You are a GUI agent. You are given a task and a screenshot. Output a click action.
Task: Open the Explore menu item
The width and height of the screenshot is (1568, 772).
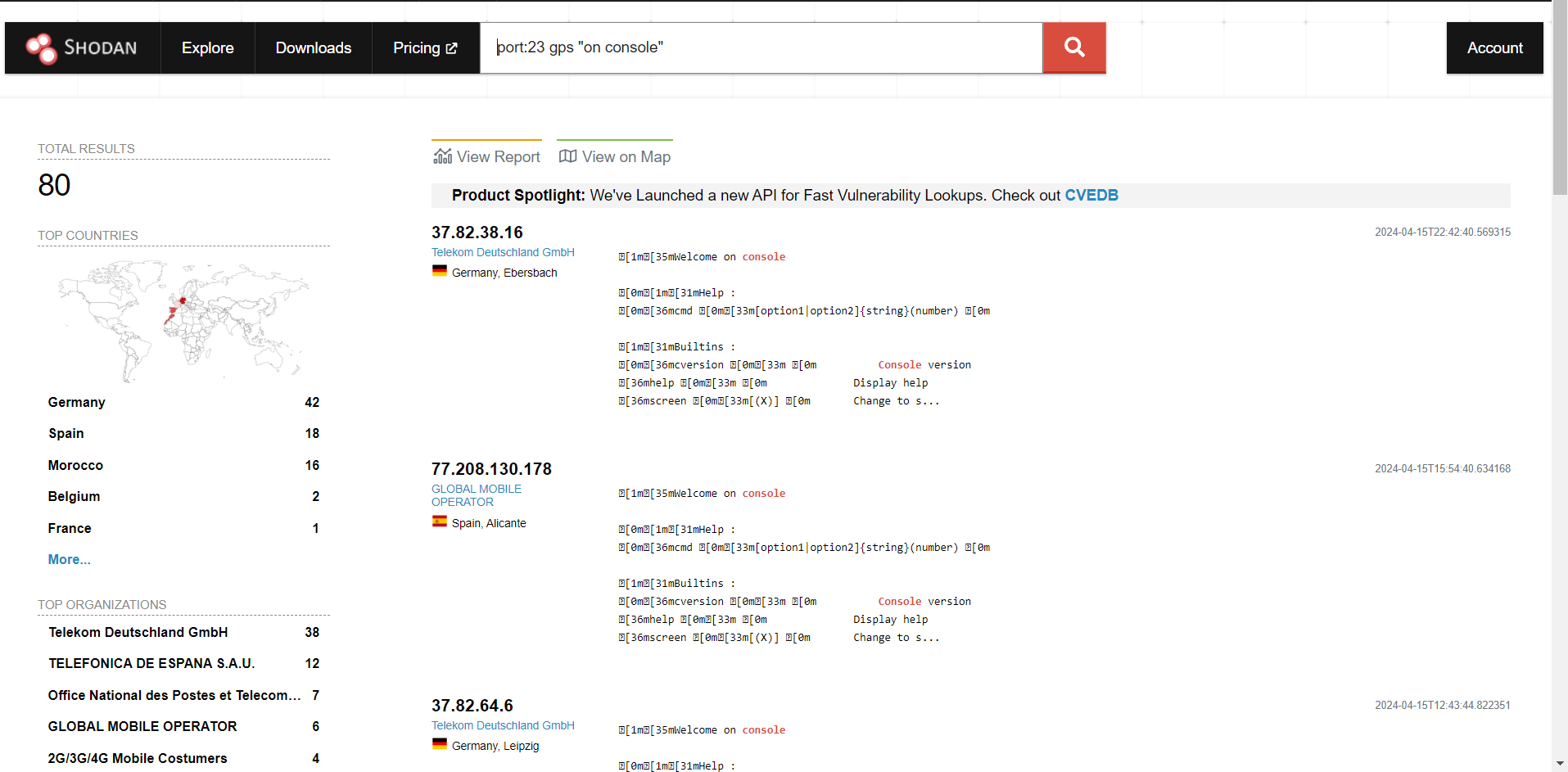[x=207, y=48]
